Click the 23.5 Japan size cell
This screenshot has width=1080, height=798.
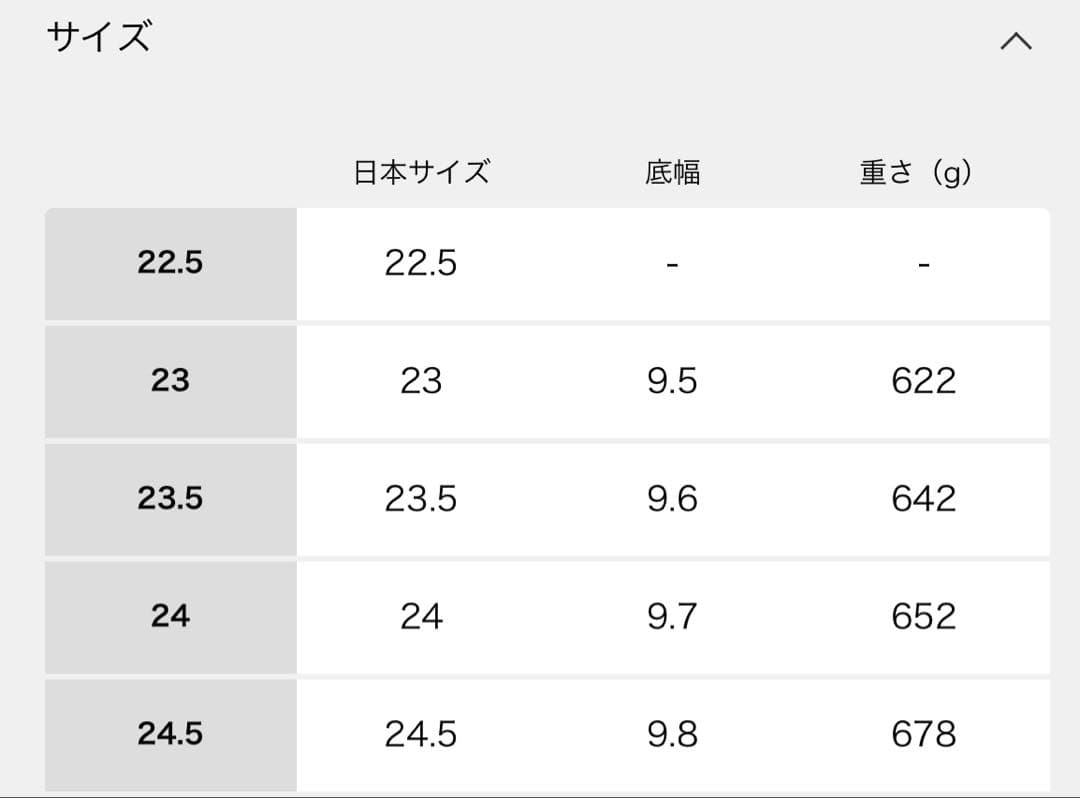click(x=421, y=498)
